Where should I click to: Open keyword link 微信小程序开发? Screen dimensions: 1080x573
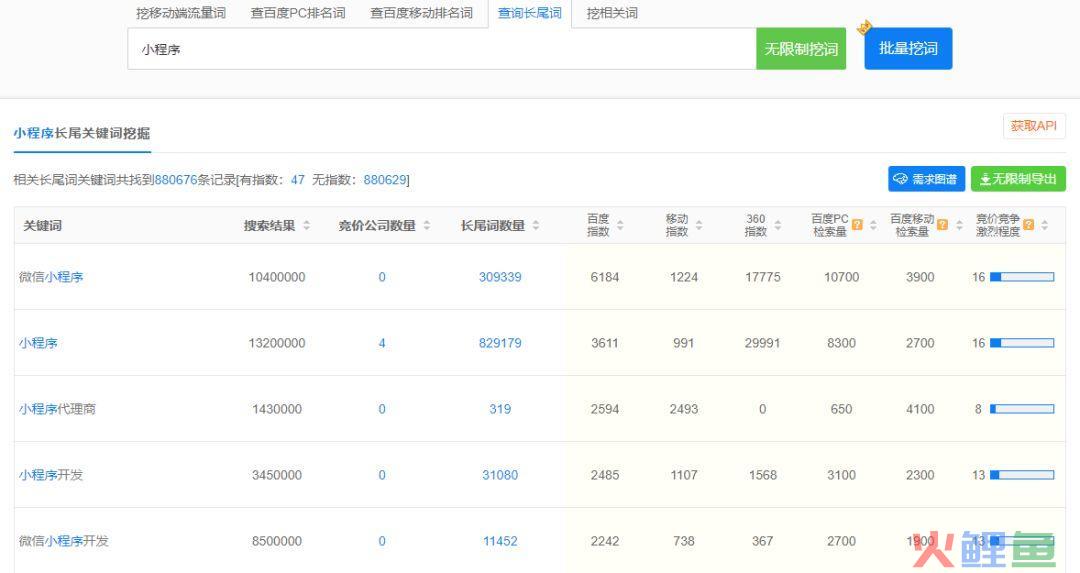click(x=64, y=541)
